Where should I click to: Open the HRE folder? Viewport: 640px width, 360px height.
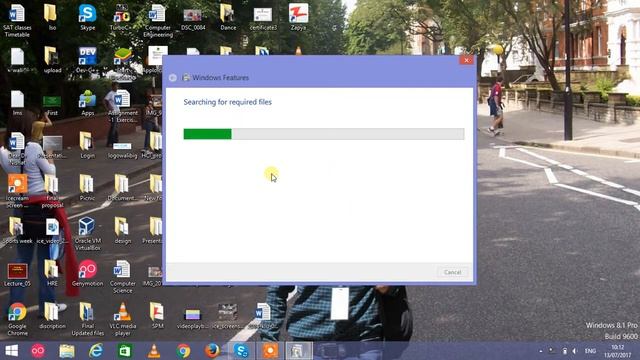52,273
